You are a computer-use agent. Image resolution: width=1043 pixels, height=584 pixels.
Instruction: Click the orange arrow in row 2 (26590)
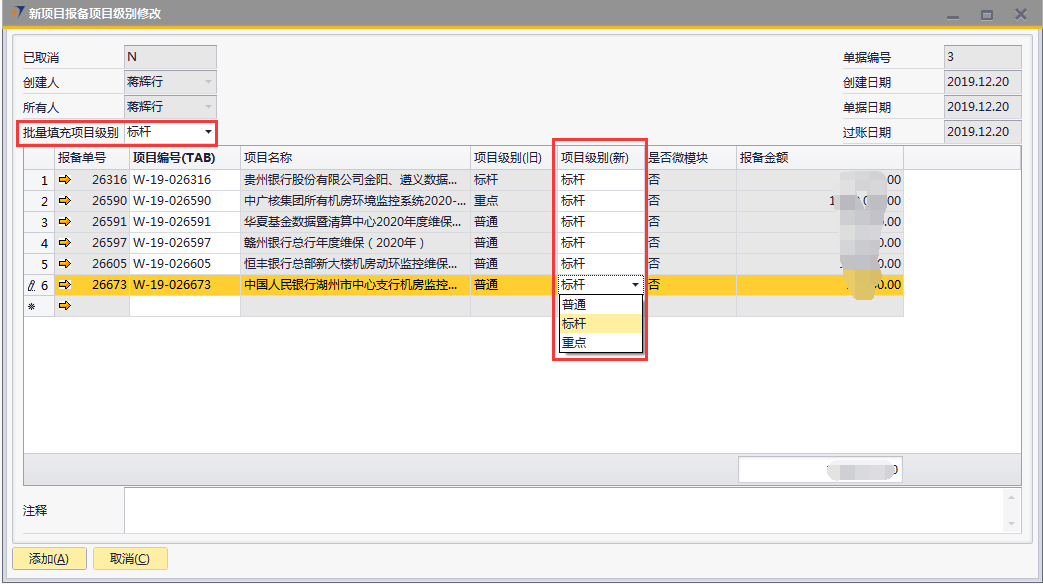coord(66,201)
